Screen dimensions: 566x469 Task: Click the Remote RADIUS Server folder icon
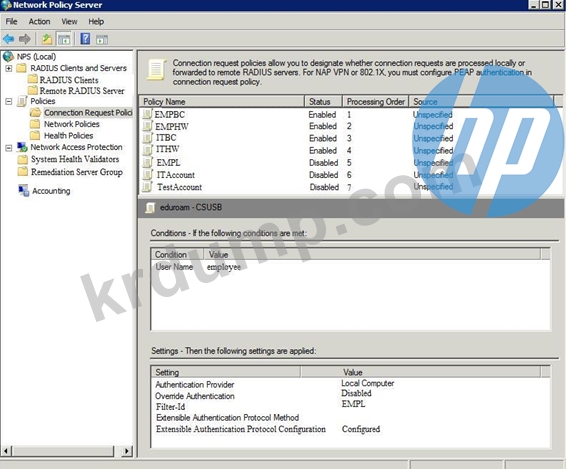pos(33,90)
